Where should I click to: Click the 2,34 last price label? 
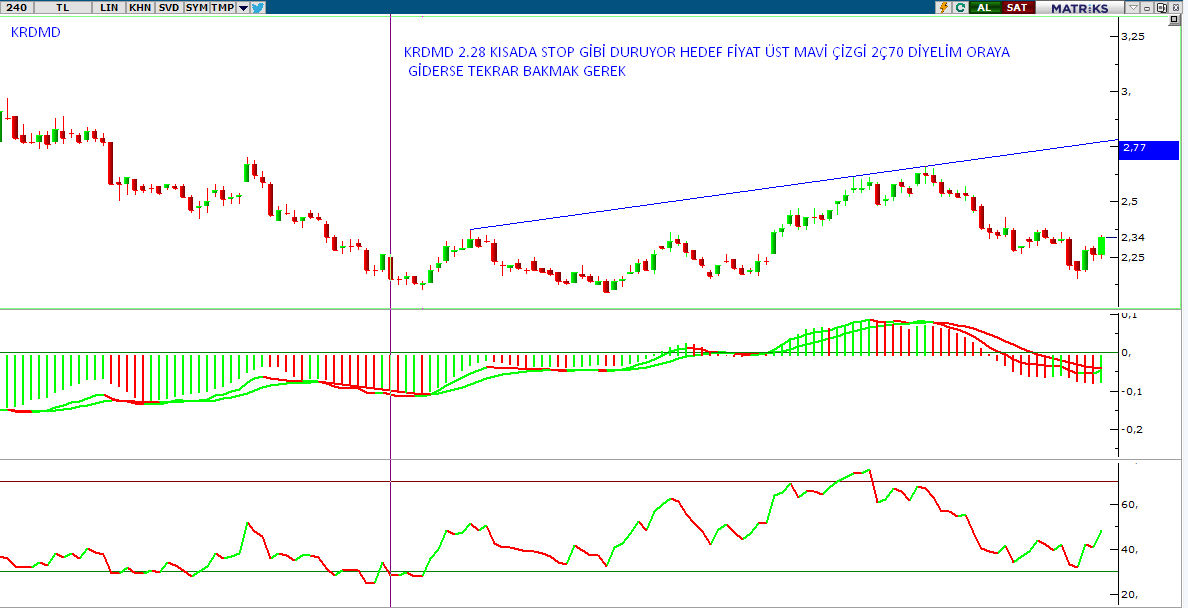tap(1133, 237)
